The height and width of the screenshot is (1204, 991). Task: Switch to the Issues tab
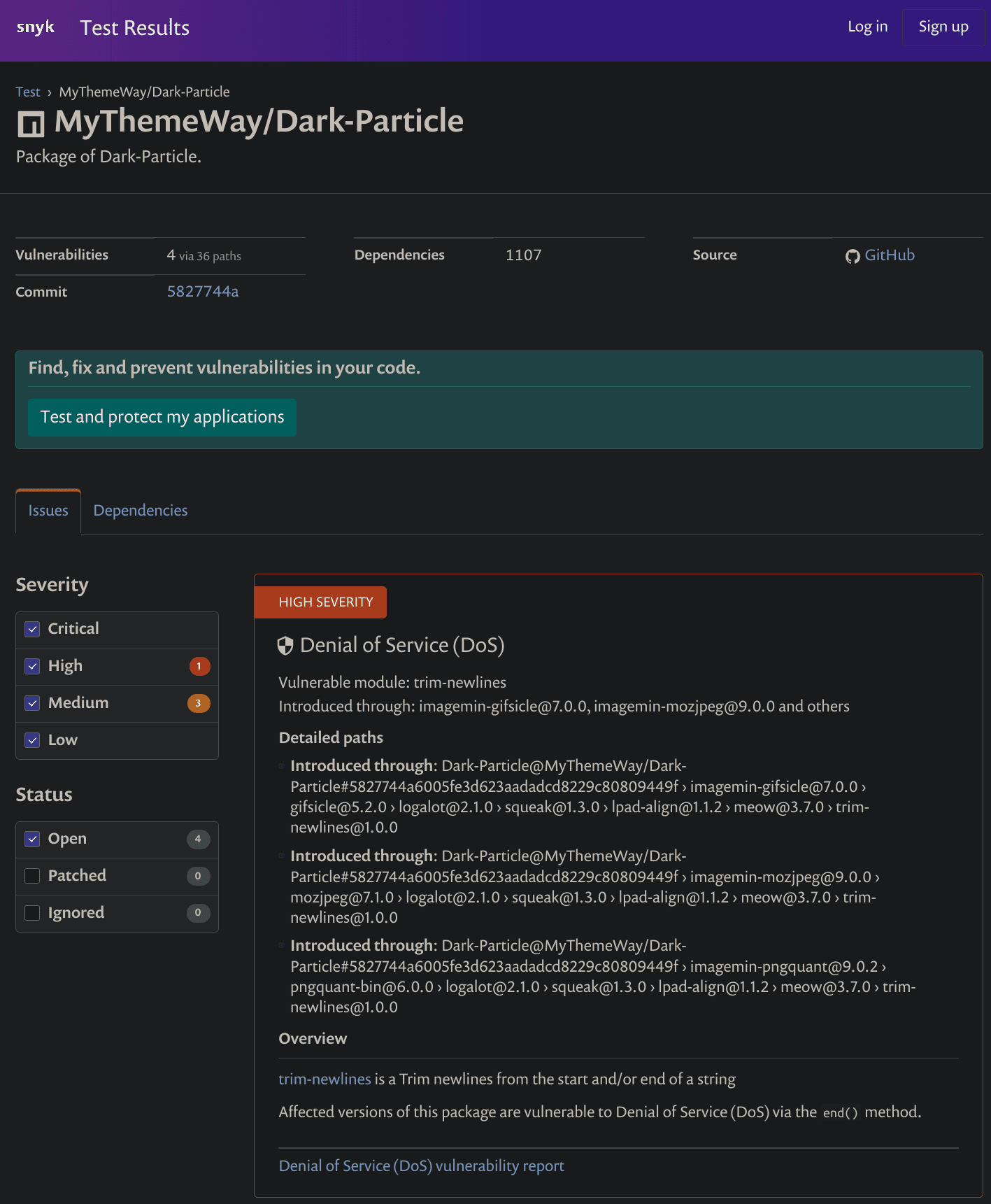(x=48, y=511)
